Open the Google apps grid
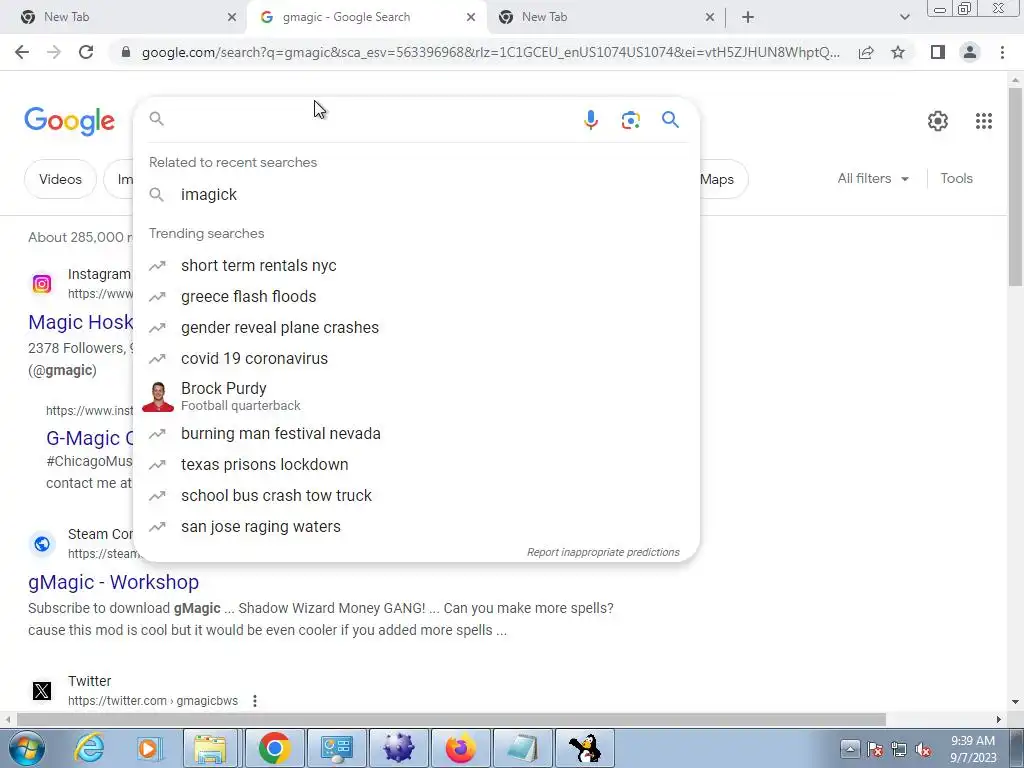 (x=984, y=121)
